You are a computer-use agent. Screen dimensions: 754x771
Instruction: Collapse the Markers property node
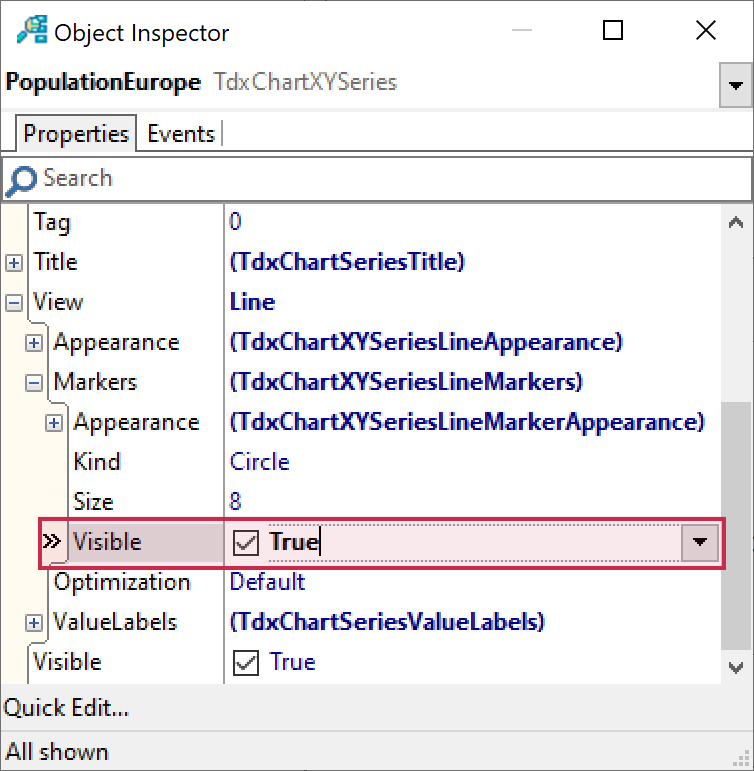click(34, 382)
